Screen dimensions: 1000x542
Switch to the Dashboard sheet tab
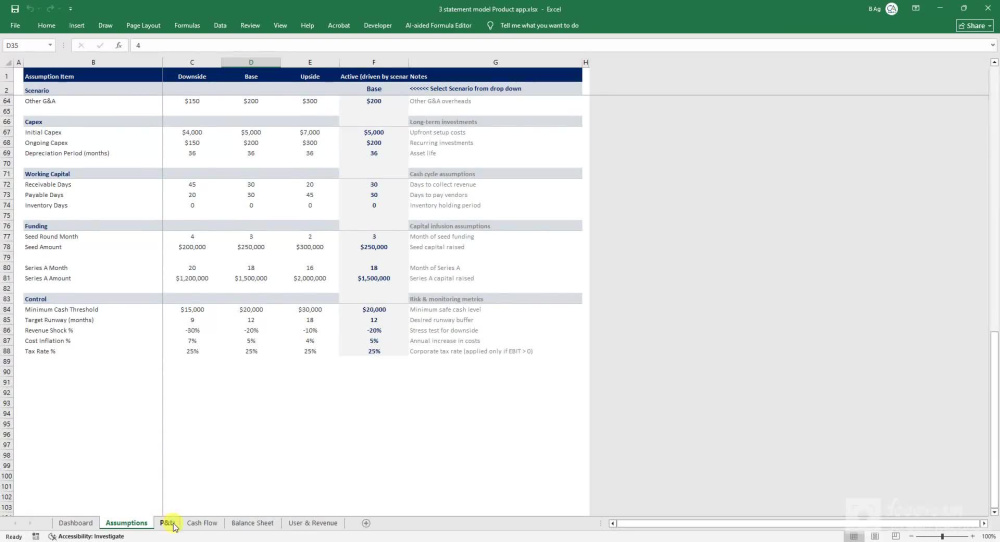click(75, 523)
